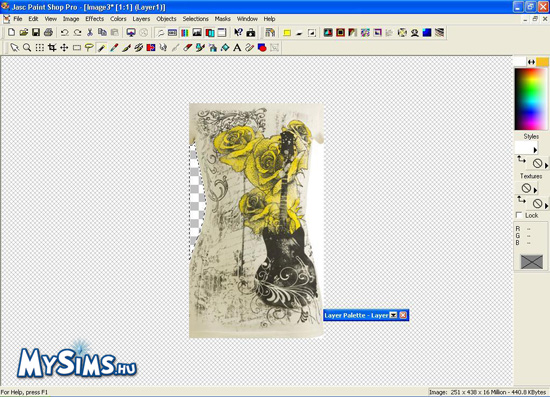The image size is (550, 397).
Task: Toggle the foreground texture null button
Action: (x=526, y=188)
